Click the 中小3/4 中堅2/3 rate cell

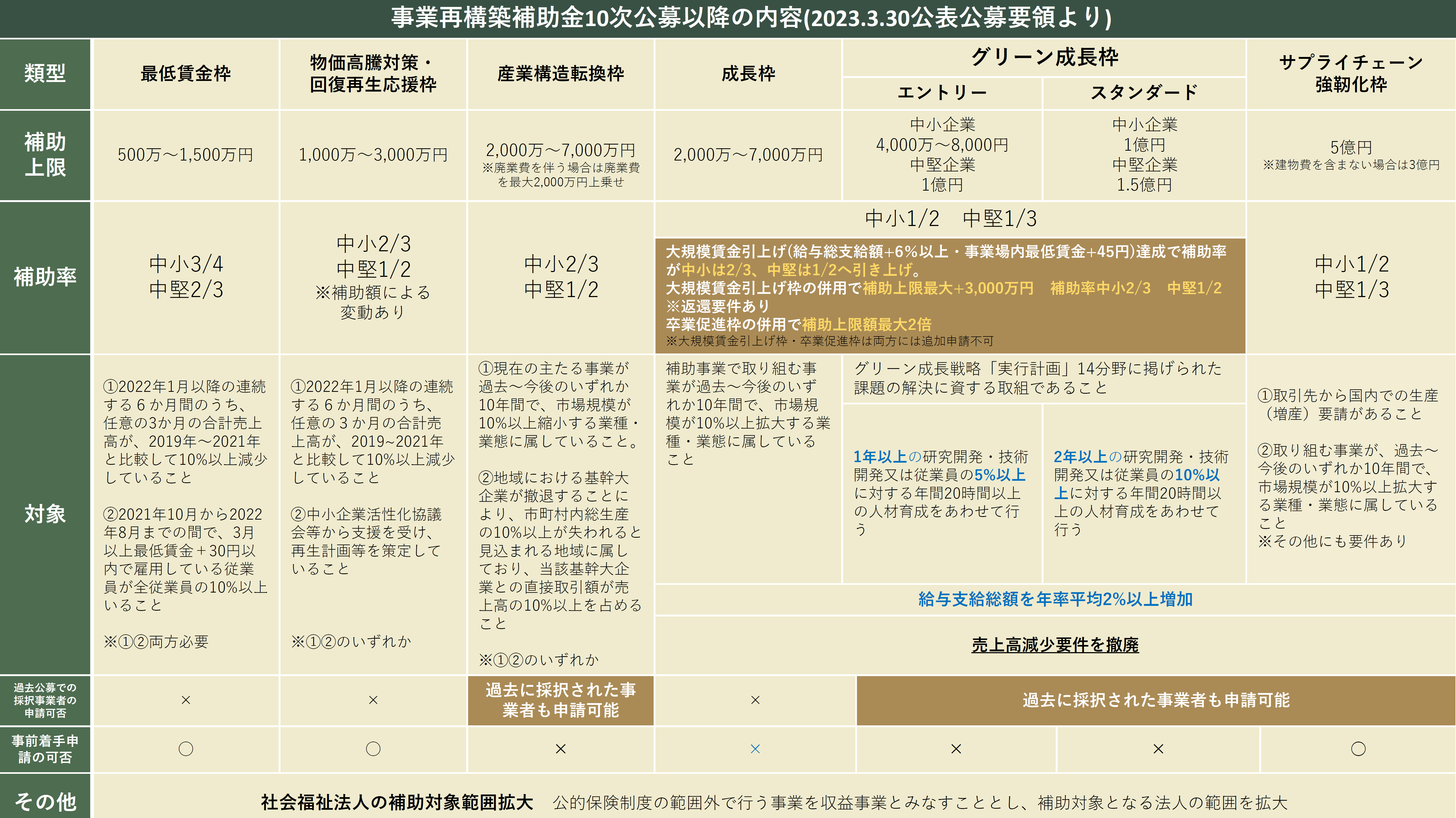pyautogui.click(x=186, y=277)
